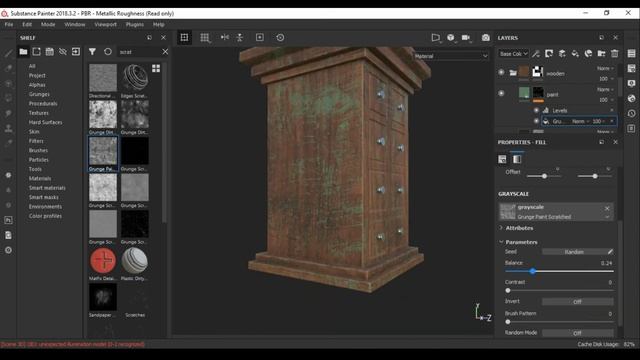Viewport: 640px width, 360px height.
Task: Switch shelf thumbnails grid size icon
Action: 156,69
